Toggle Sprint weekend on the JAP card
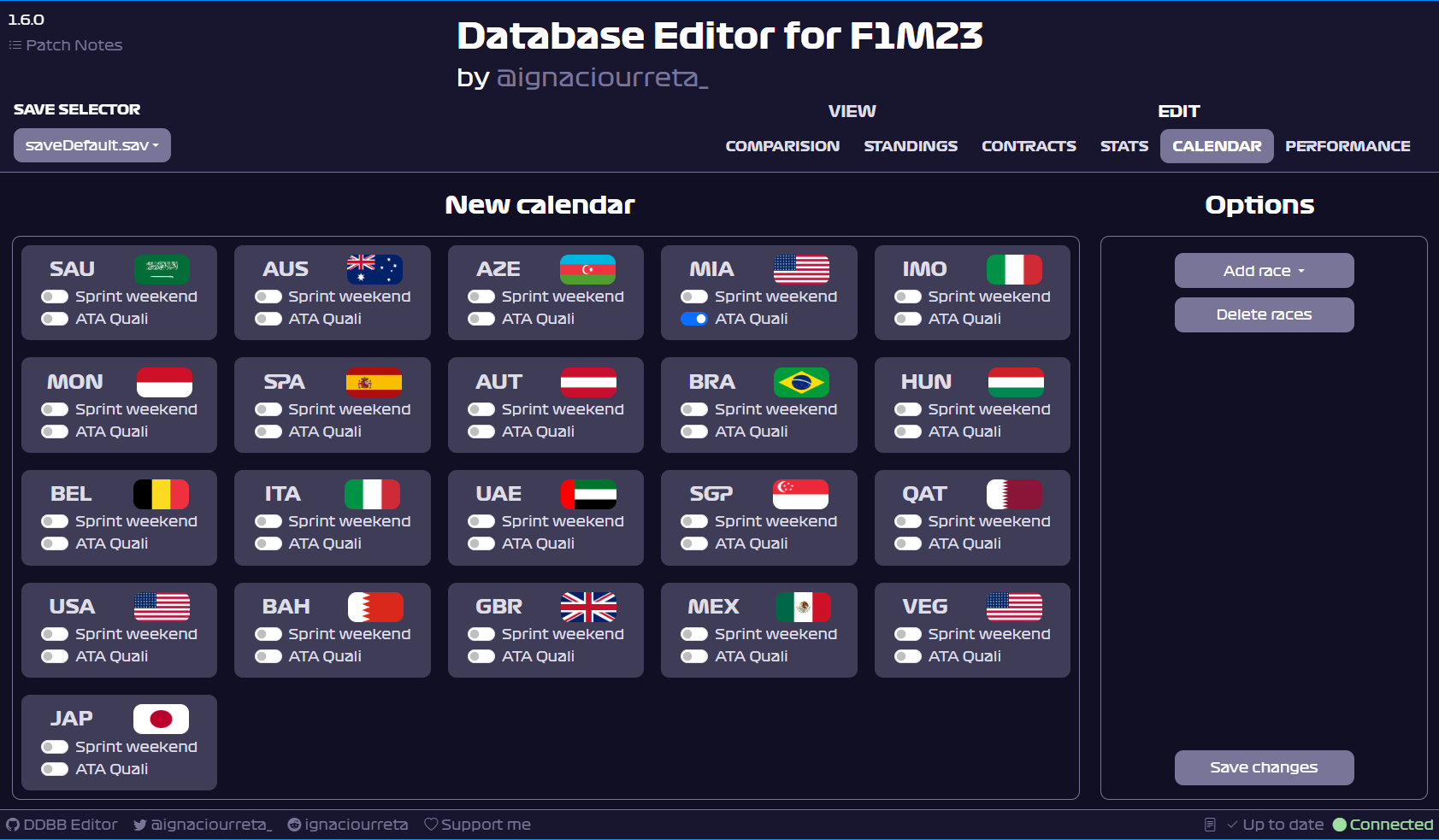1439x840 pixels. [55, 746]
